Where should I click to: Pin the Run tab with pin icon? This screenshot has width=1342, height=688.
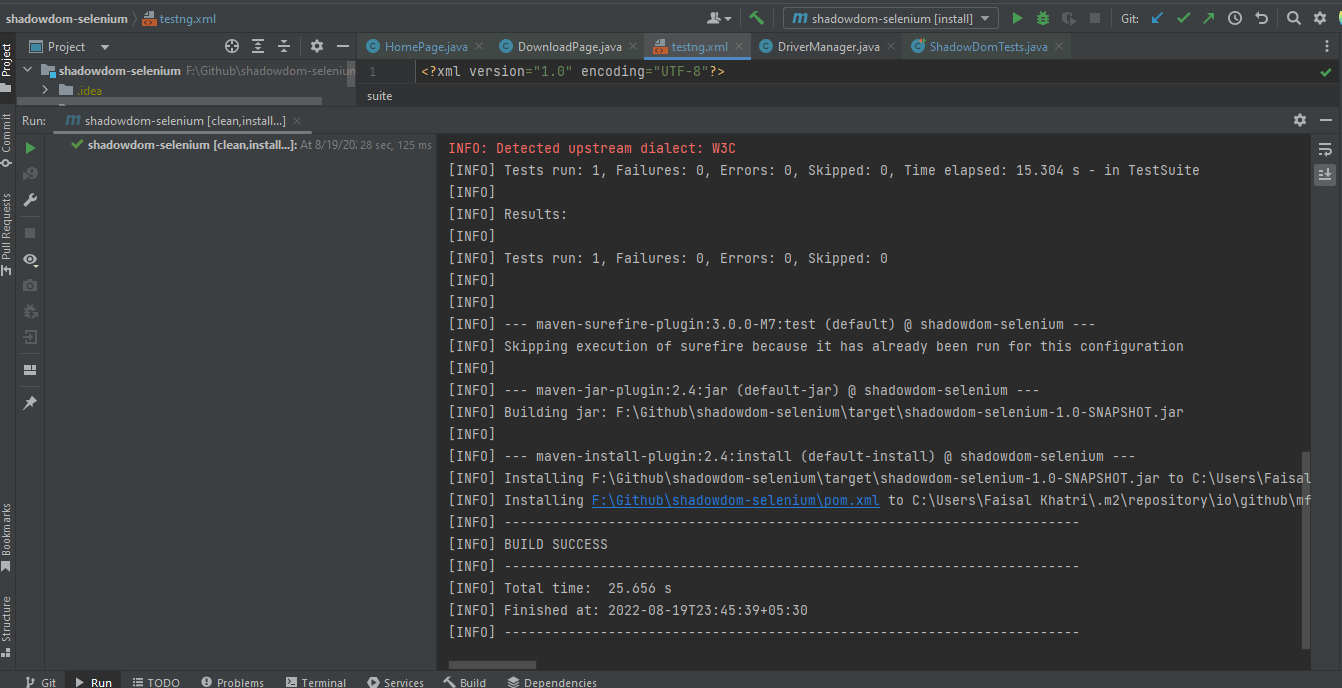(30, 402)
